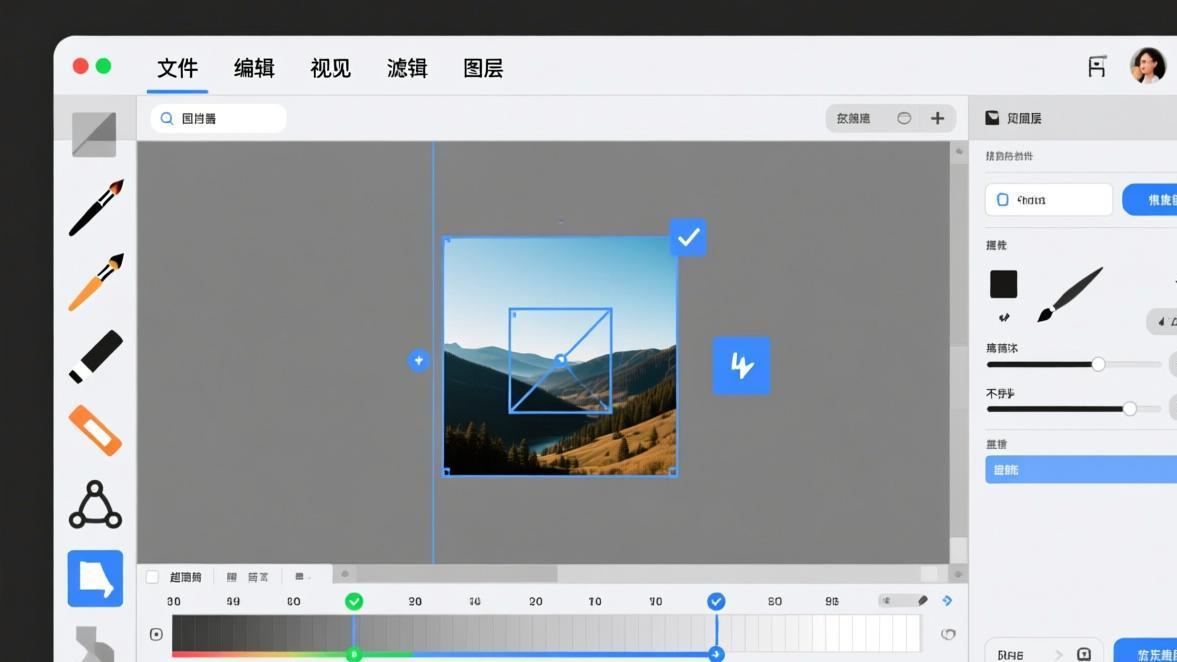
Task: Click the canvas horizontal scrollbar thumb
Action: coord(456,574)
